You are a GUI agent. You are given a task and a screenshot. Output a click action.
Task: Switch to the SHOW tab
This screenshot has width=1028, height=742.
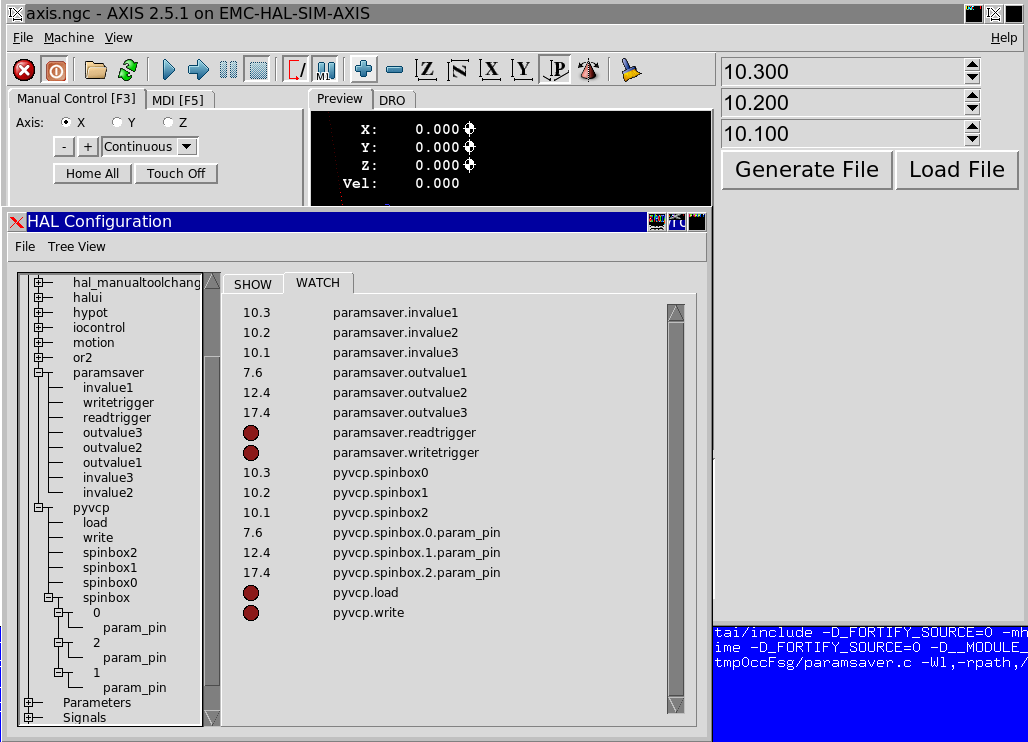pos(252,284)
